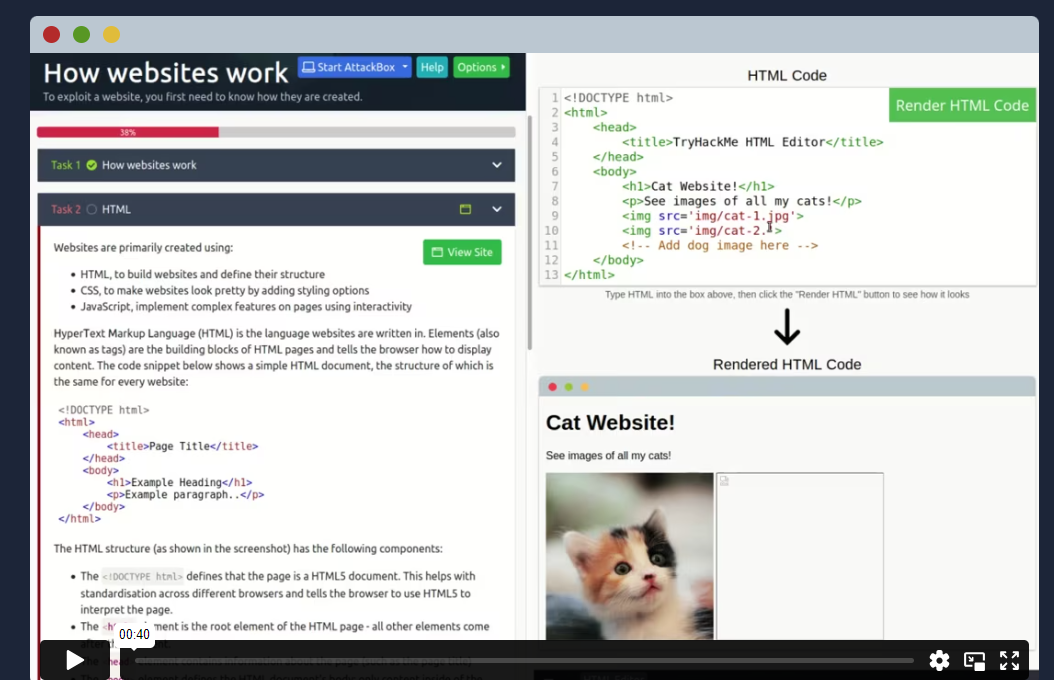Click the 38% room progress bar

click(276, 132)
